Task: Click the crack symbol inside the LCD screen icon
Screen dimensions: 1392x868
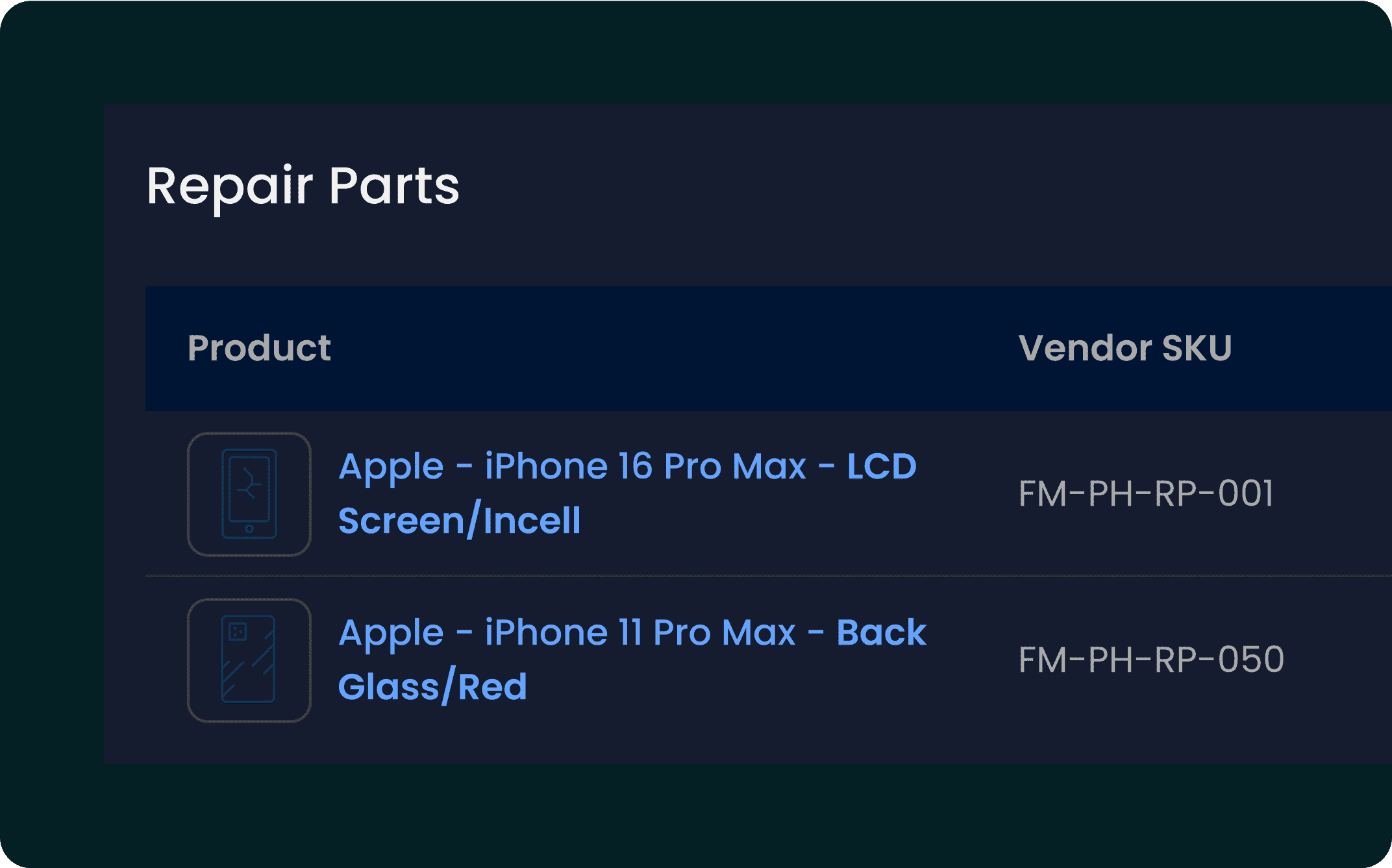Action: [x=249, y=484]
